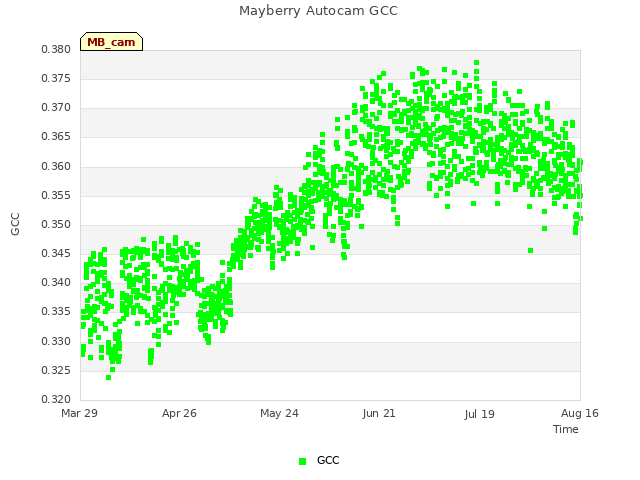Screen dimensions: 640x480
Task: Click the Aug 16 x-axis label
Action: (580, 413)
